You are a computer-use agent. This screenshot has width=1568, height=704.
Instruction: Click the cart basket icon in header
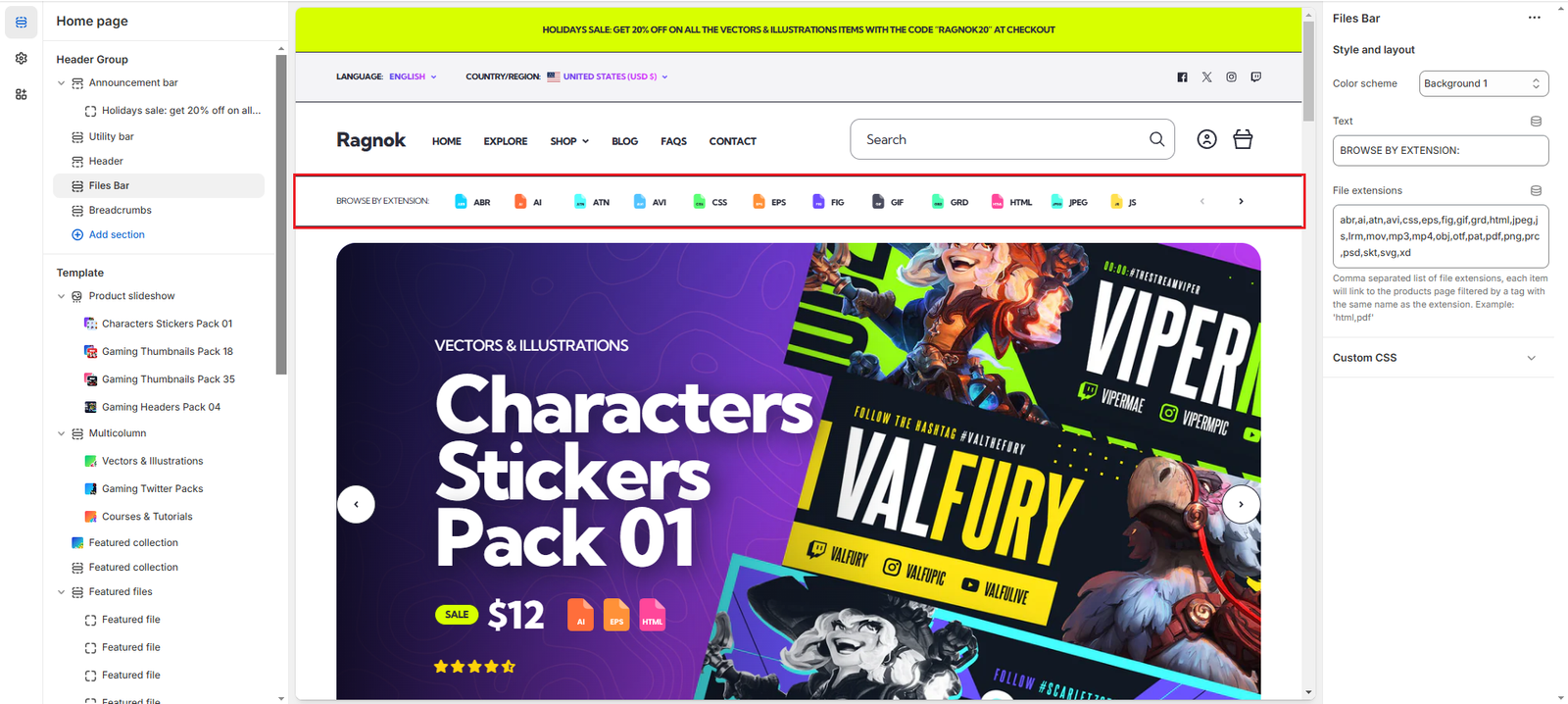tap(1243, 139)
